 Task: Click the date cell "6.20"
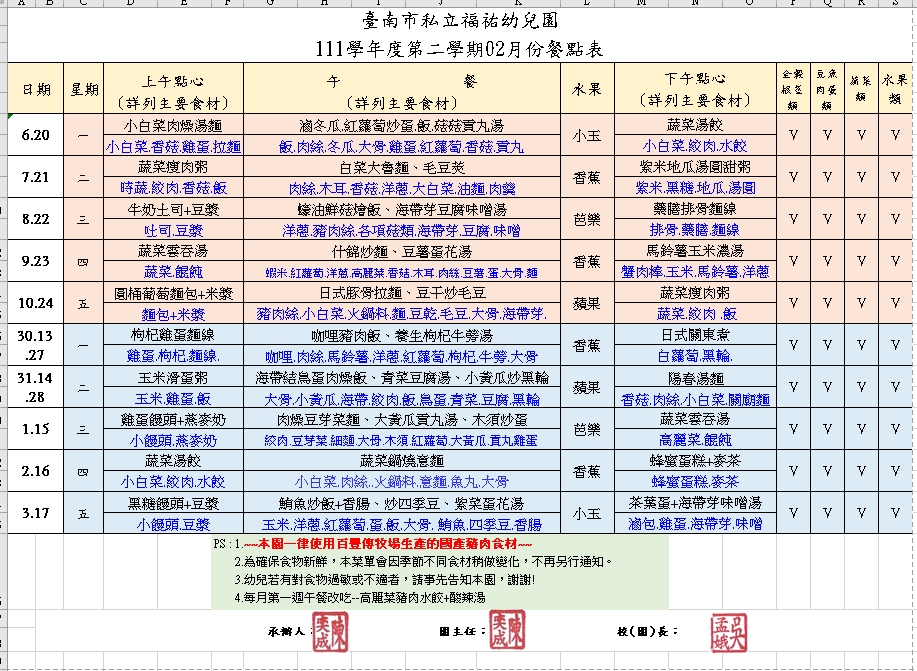(x=36, y=135)
